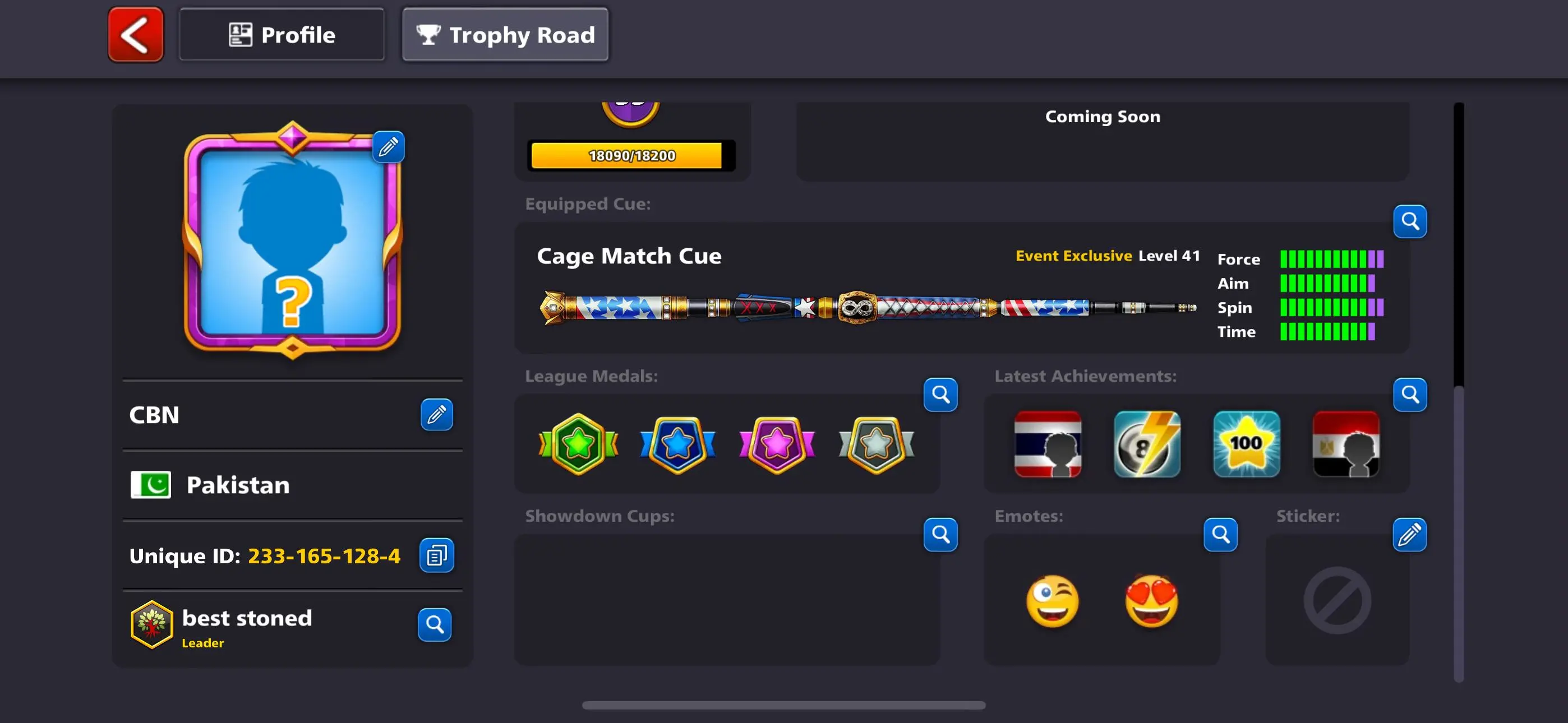Inspect the best stoned club
The width and height of the screenshot is (1568, 723).
(x=435, y=624)
